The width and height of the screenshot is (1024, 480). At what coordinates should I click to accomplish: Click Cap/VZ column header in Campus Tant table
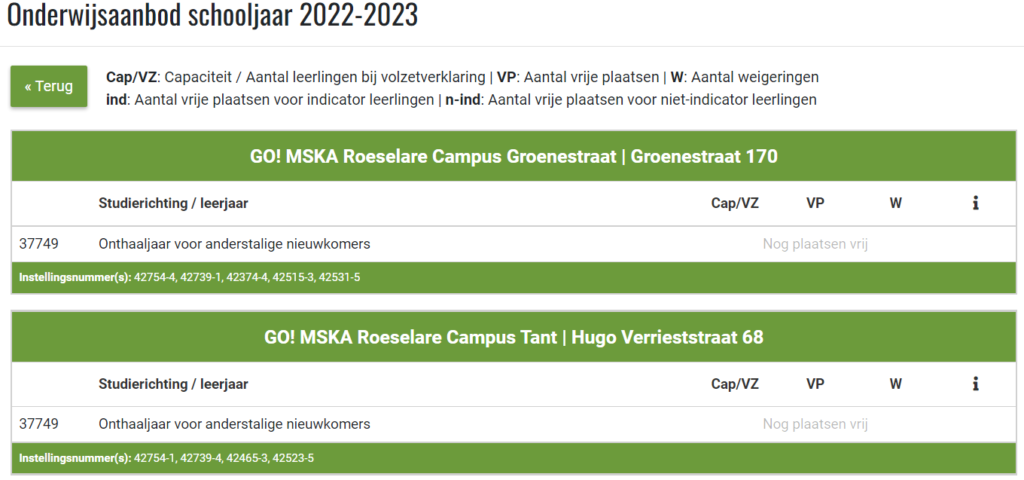pyautogui.click(x=735, y=384)
